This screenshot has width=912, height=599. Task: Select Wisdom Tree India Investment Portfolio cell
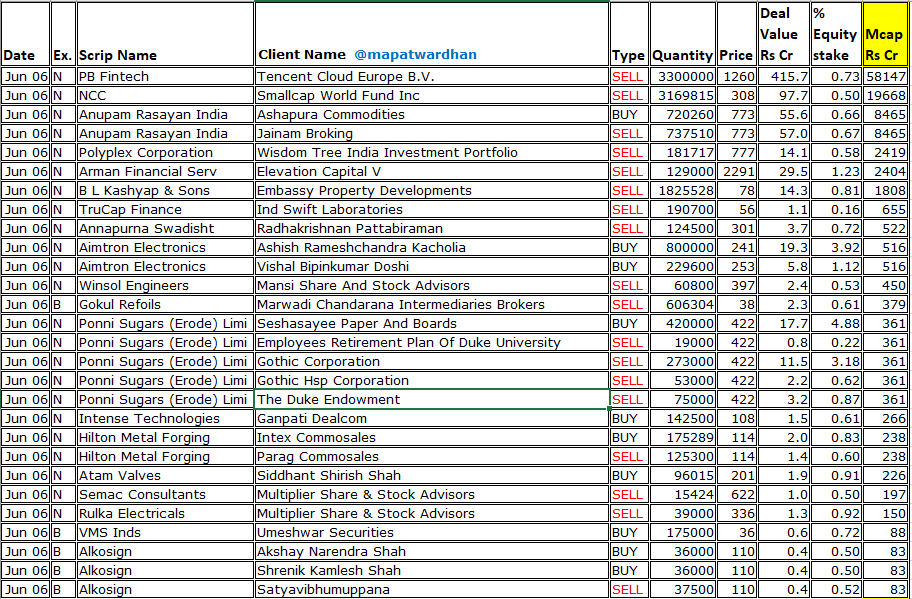(432, 152)
